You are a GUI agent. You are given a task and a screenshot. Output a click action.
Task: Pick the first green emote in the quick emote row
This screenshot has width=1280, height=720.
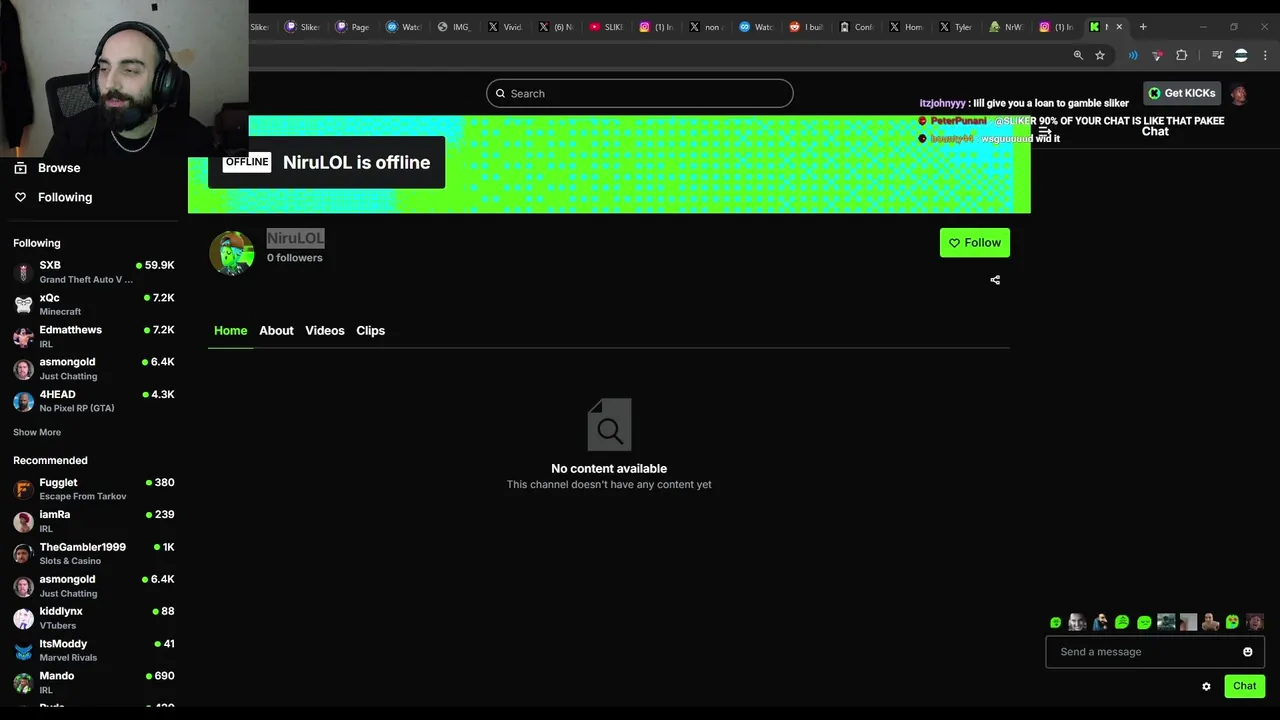[x=1055, y=623]
